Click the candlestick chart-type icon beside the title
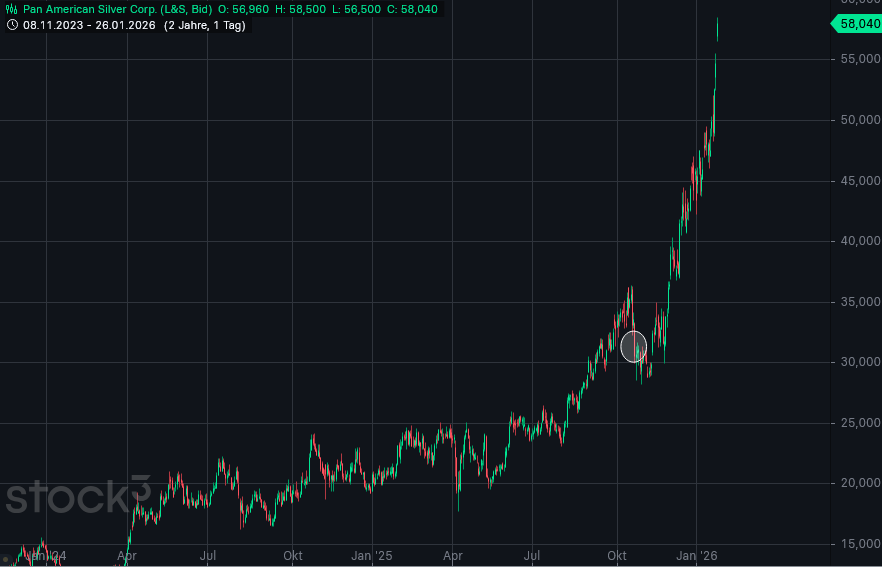The image size is (882, 567). click(12, 9)
